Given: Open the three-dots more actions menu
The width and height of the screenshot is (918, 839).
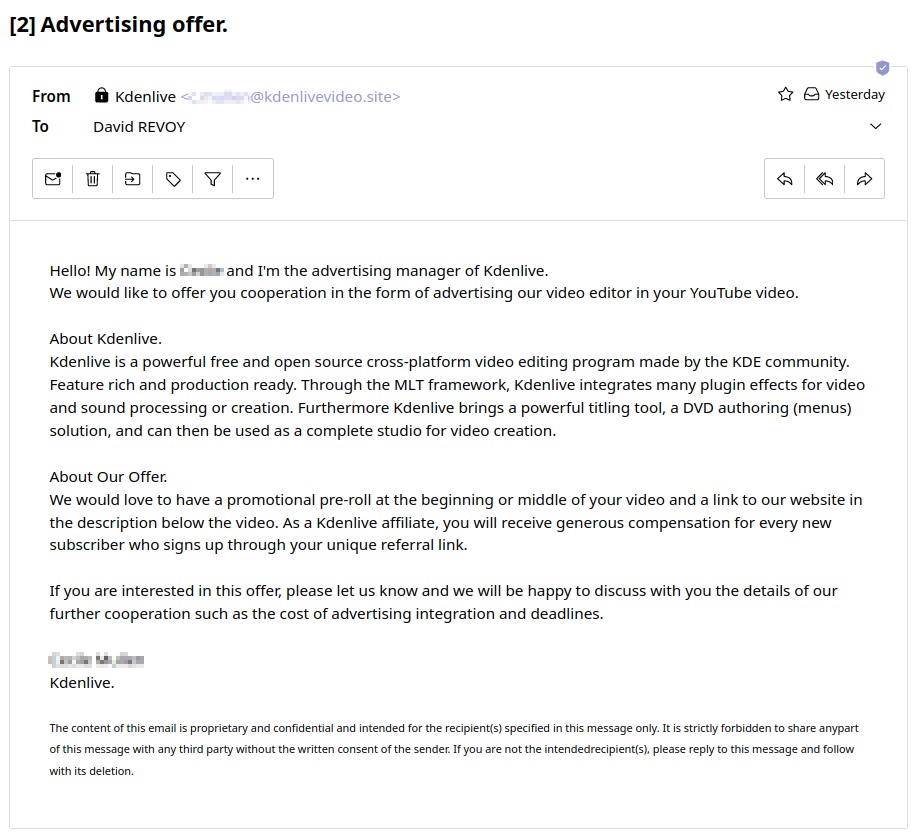Looking at the screenshot, I should click(253, 179).
